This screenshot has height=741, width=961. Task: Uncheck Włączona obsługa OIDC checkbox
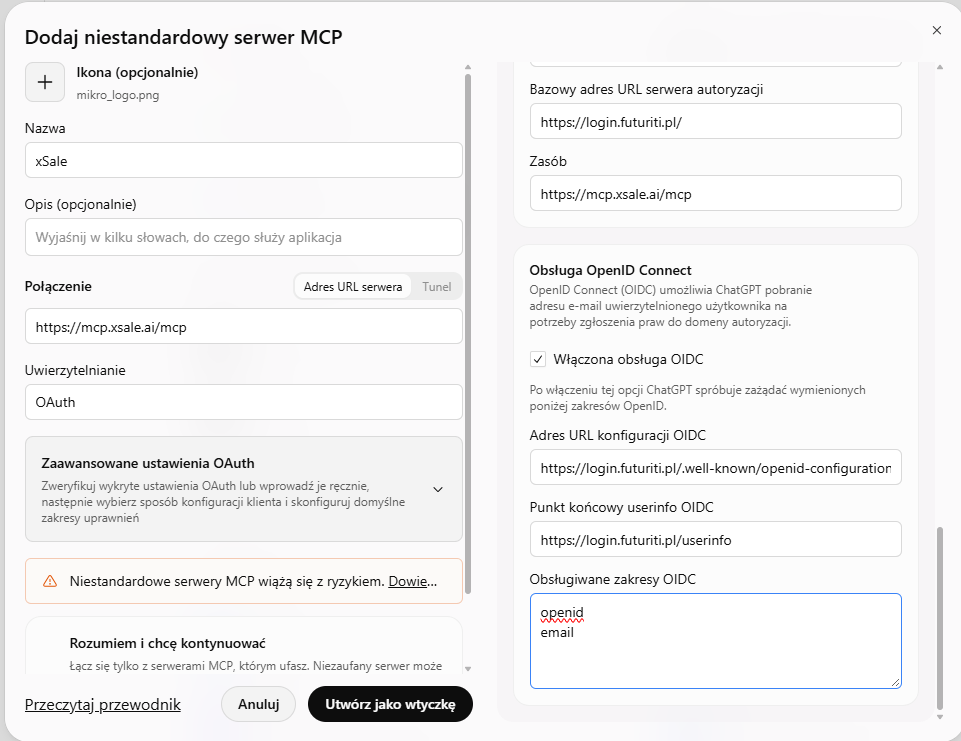[x=537, y=359]
